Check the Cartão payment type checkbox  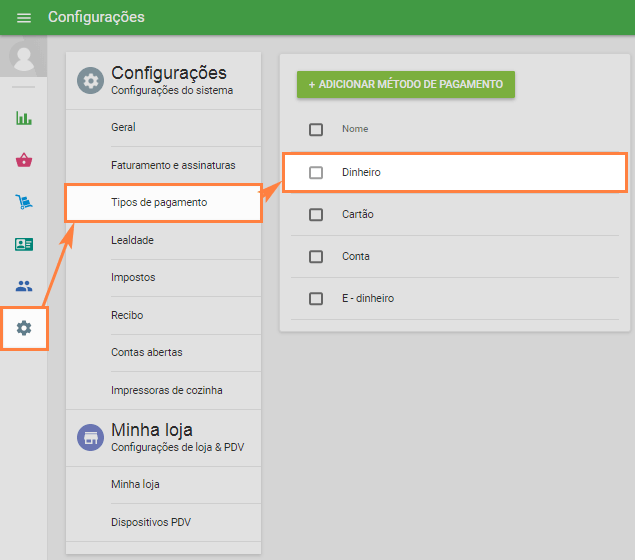tap(316, 215)
